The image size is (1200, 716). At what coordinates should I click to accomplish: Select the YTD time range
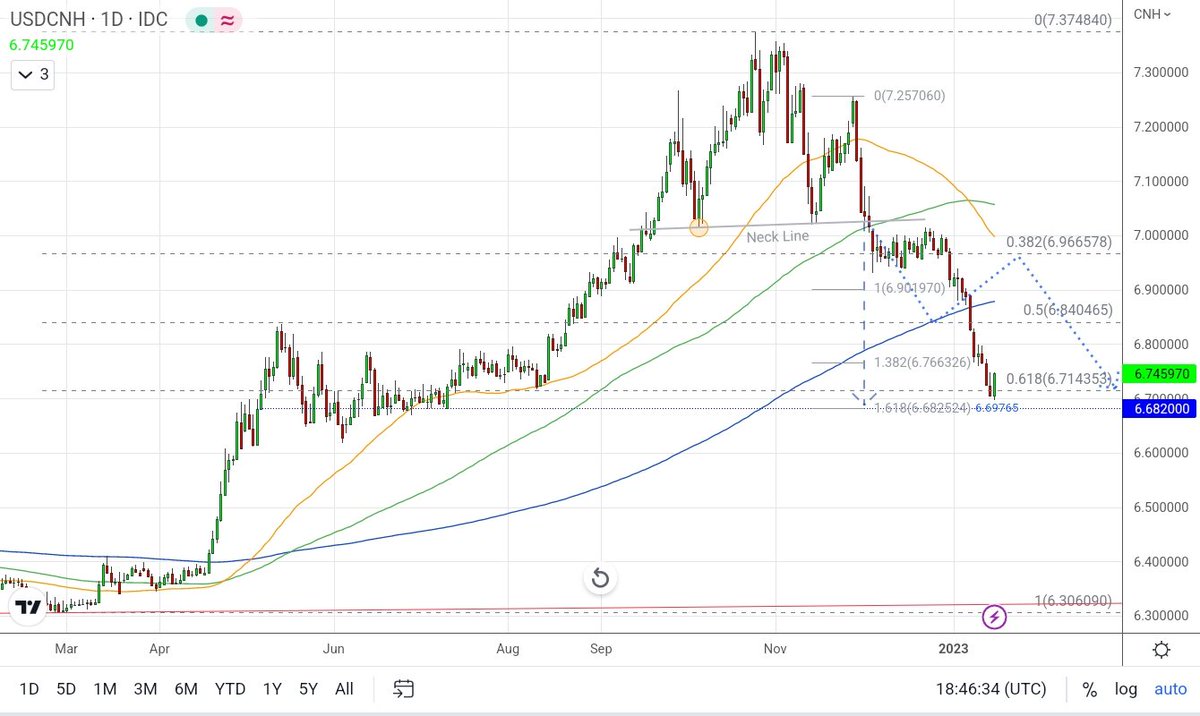[230, 688]
